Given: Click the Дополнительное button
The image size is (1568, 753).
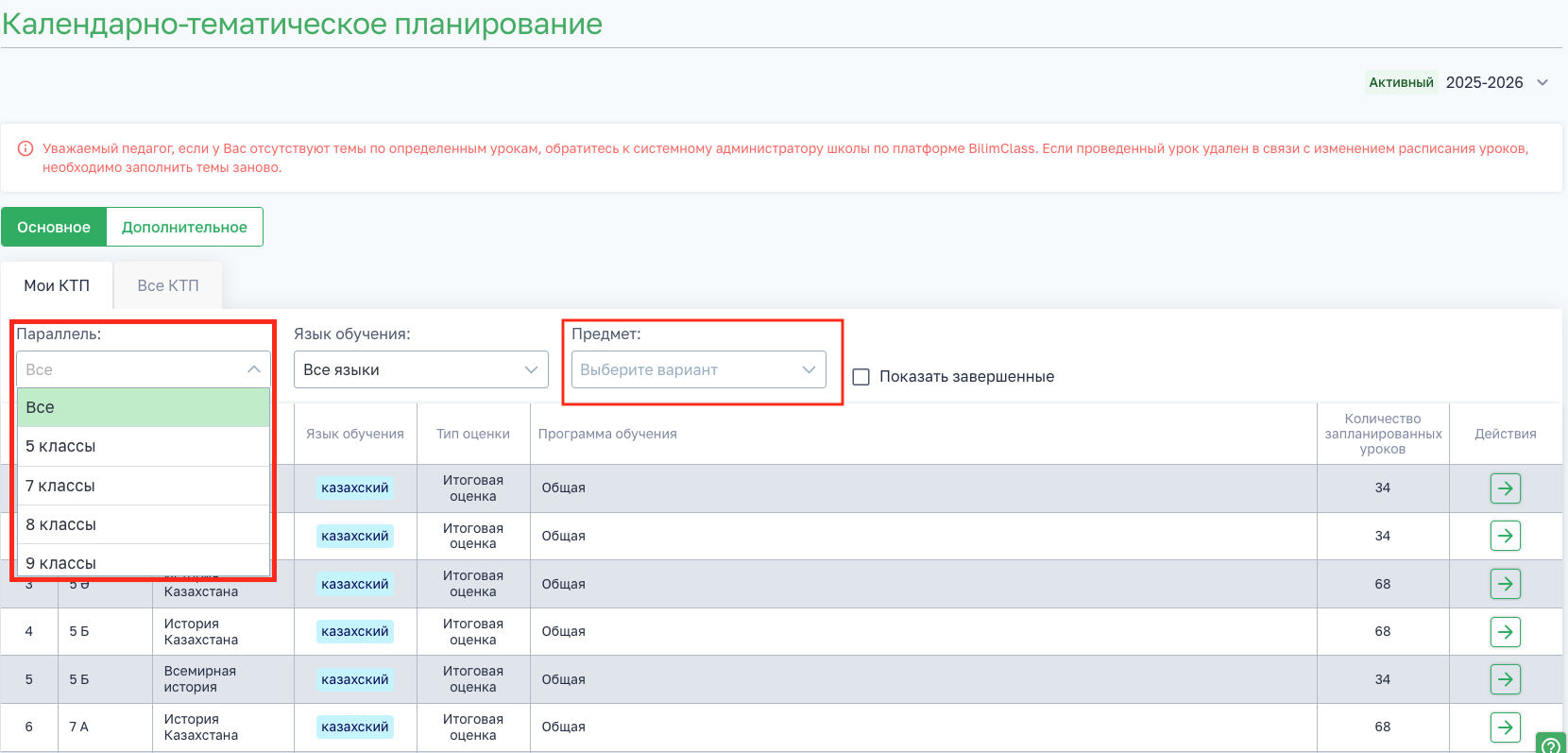Looking at the screenshot, I should point(184,227).
